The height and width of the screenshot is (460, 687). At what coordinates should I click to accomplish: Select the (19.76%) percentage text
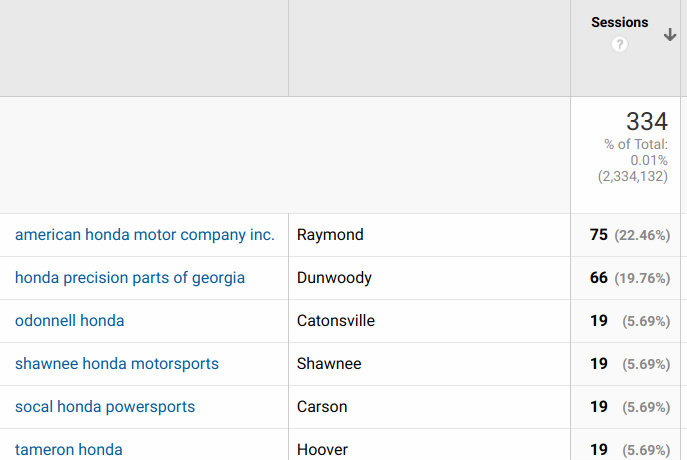click(x=642, y=278)
